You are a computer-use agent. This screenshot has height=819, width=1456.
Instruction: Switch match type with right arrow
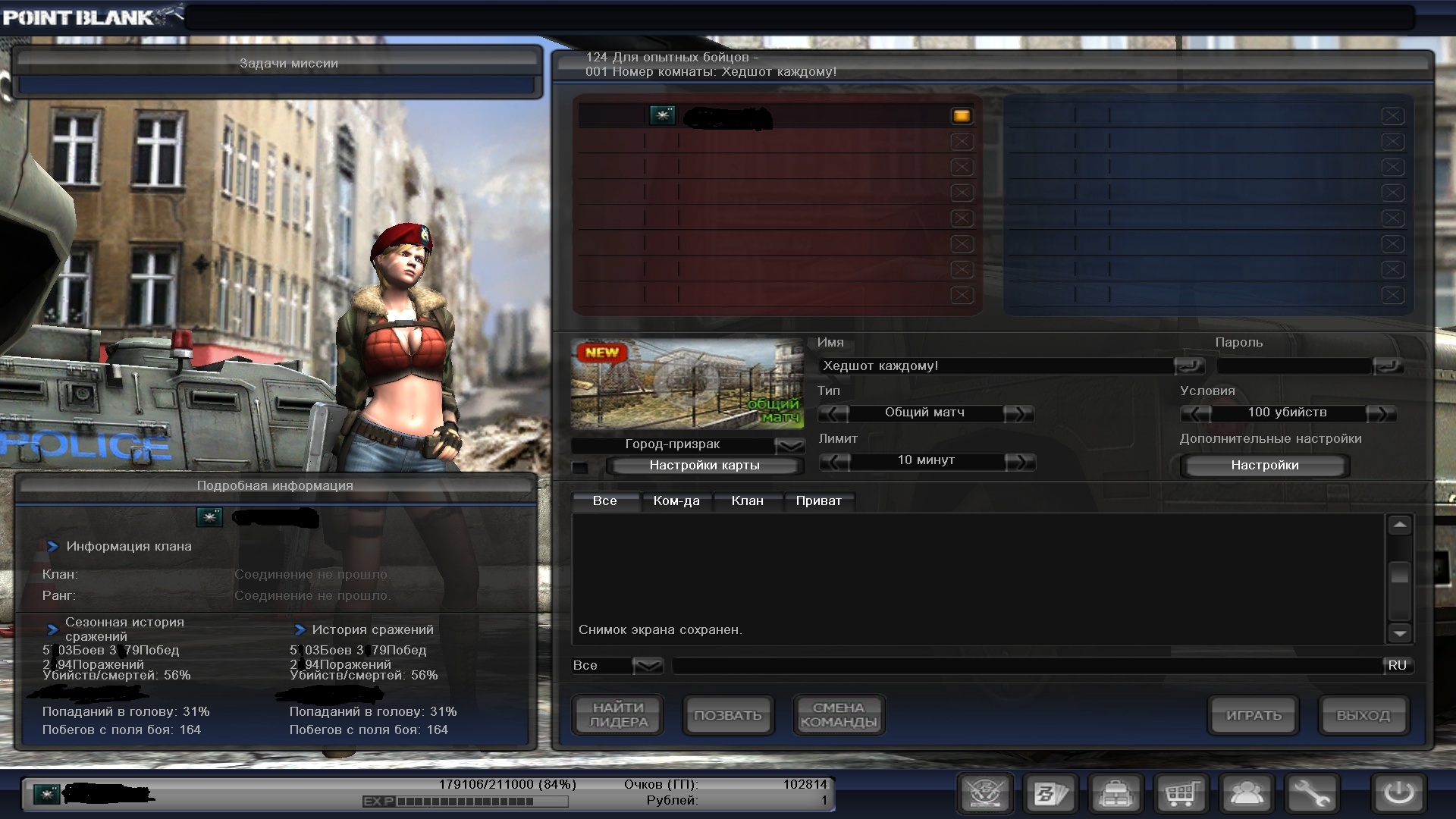point(1018,413)
